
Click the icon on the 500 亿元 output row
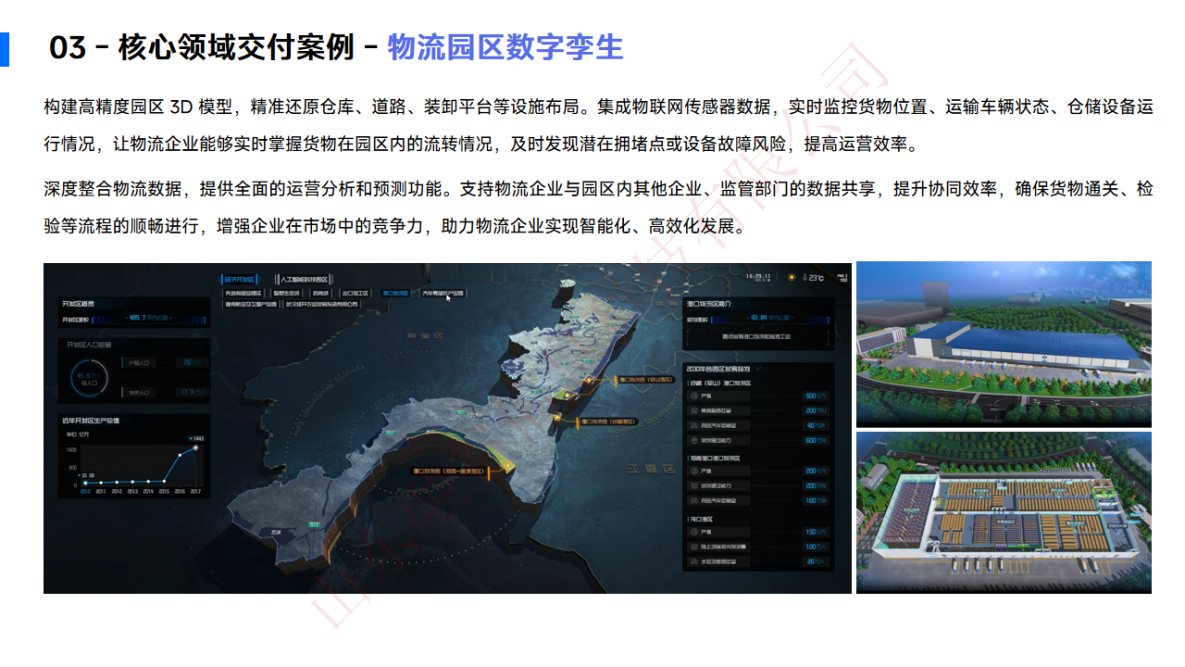point(695,396)
